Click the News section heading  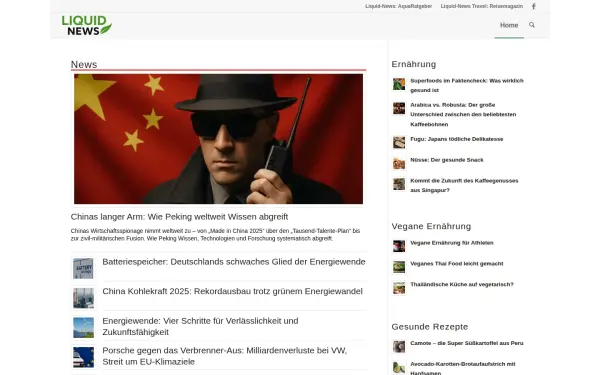tap(84, 64)
